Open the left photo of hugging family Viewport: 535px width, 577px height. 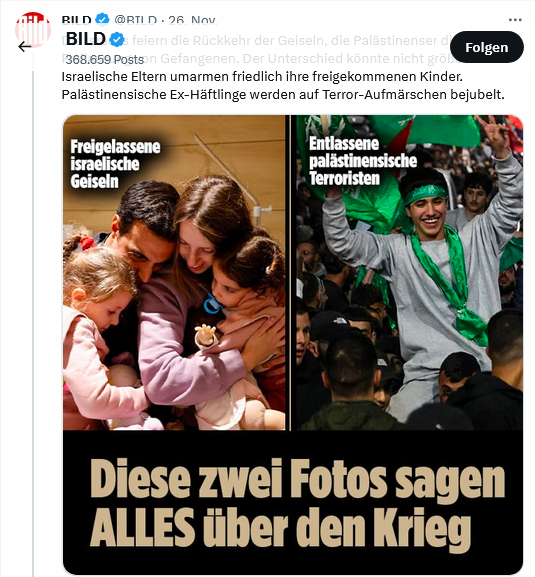coord(174,273)
